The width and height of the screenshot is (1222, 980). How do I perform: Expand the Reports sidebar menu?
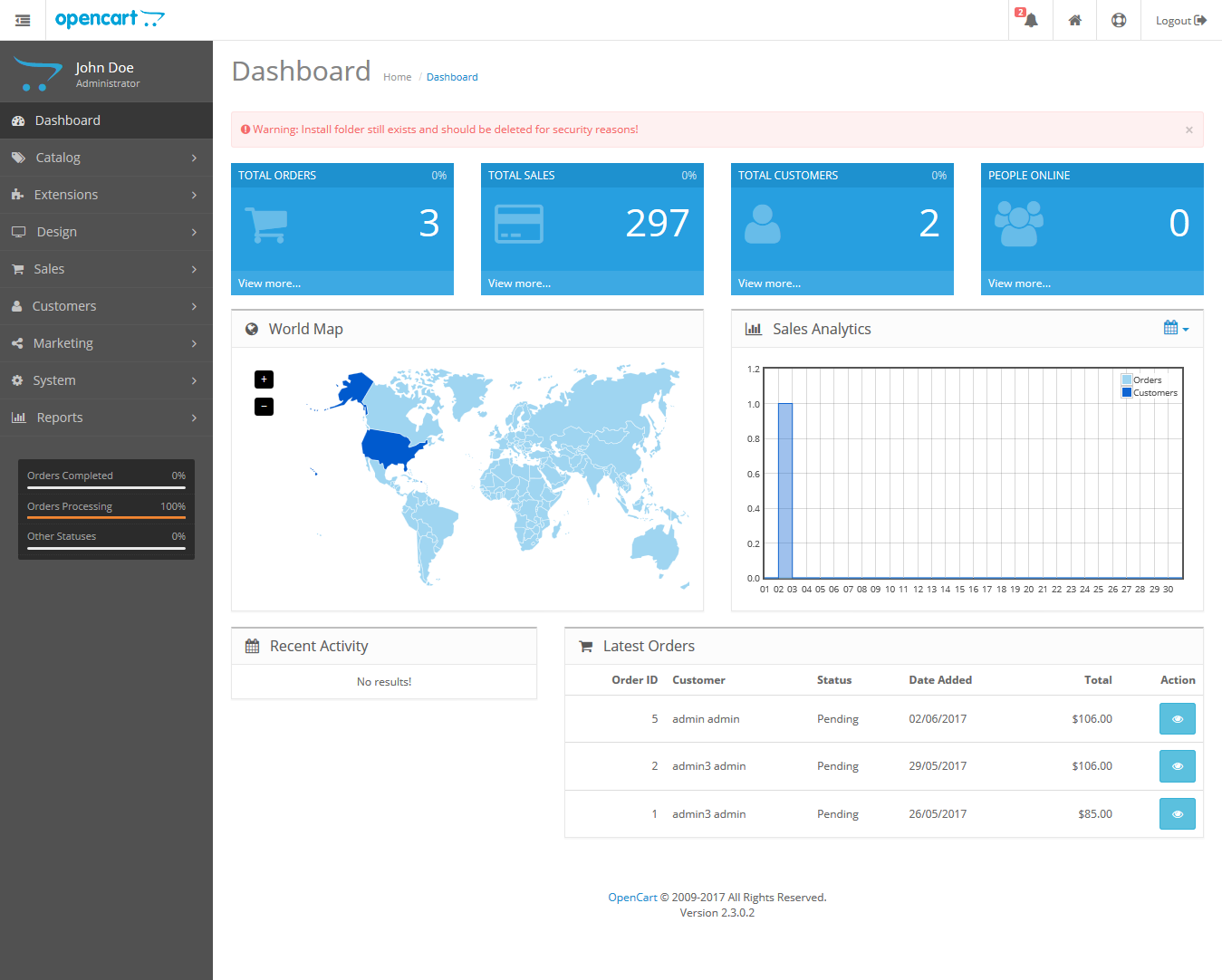[106, 418]
